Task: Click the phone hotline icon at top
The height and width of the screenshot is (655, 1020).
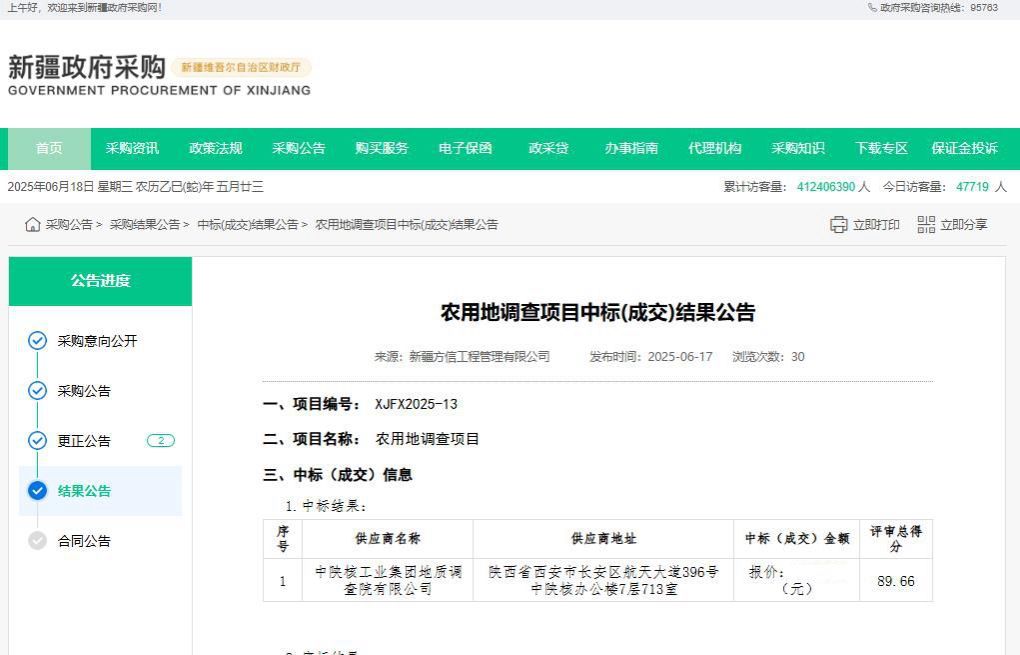Action: coord(872,8)
